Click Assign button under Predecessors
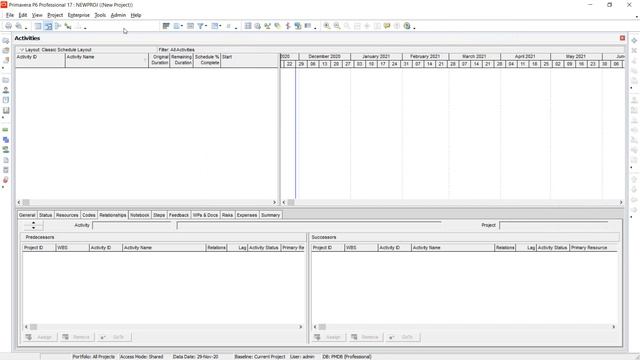 click(40, 337)
